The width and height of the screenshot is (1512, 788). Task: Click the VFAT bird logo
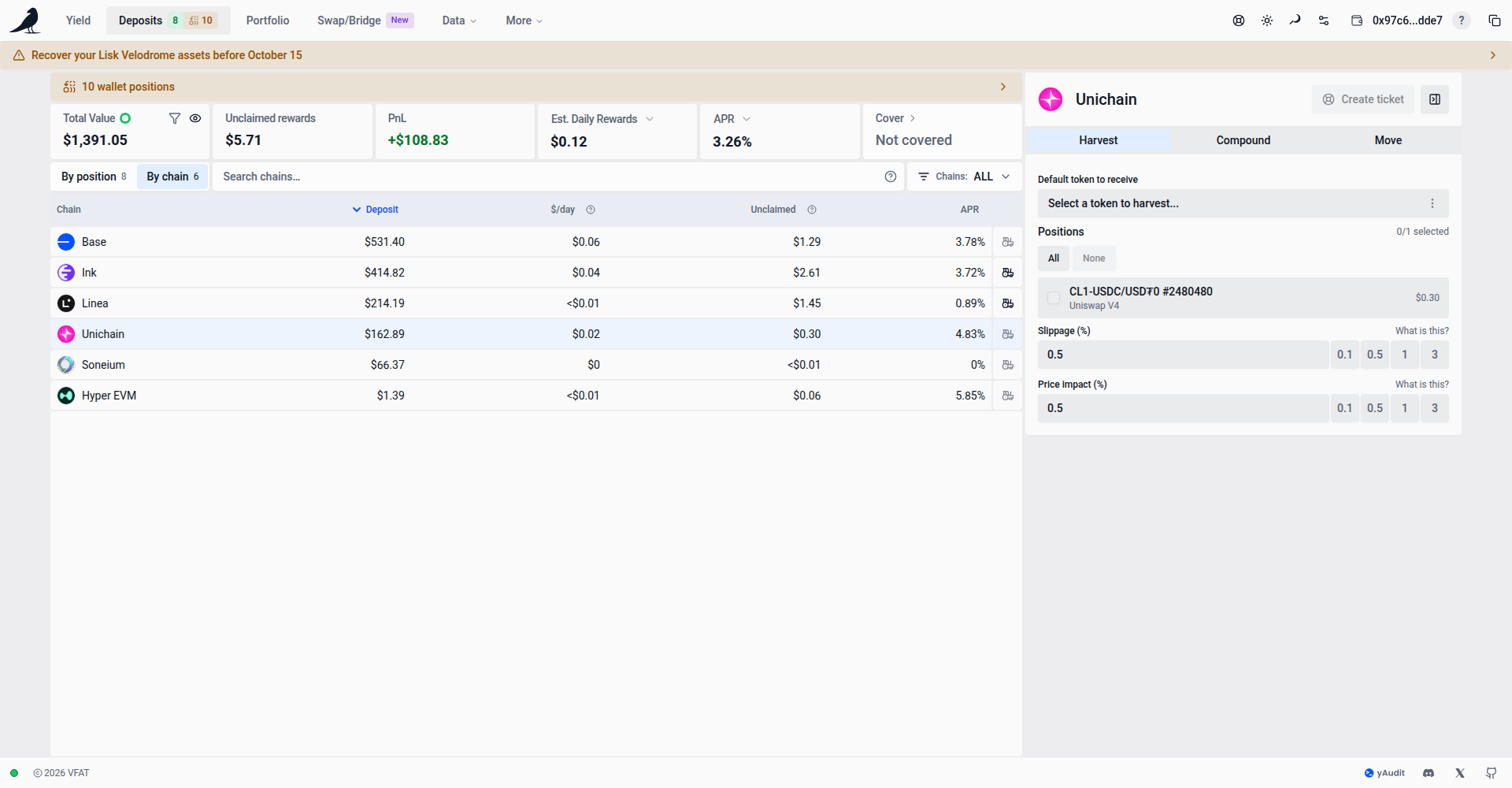tap(25, 20)
